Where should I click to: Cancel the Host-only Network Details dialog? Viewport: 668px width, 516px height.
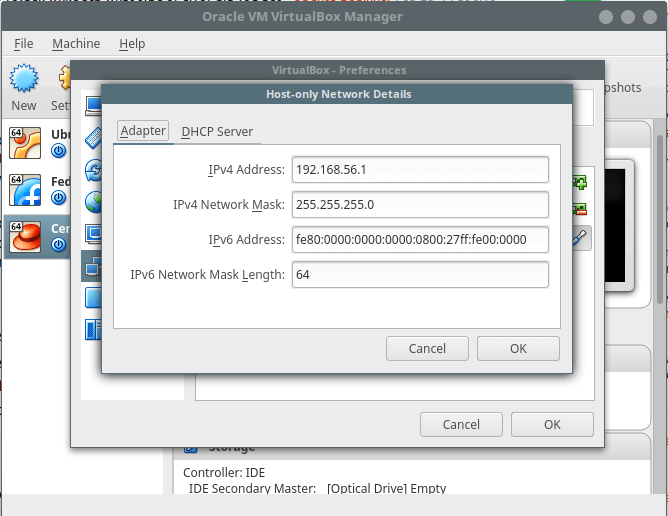click(x=427, y=349)
